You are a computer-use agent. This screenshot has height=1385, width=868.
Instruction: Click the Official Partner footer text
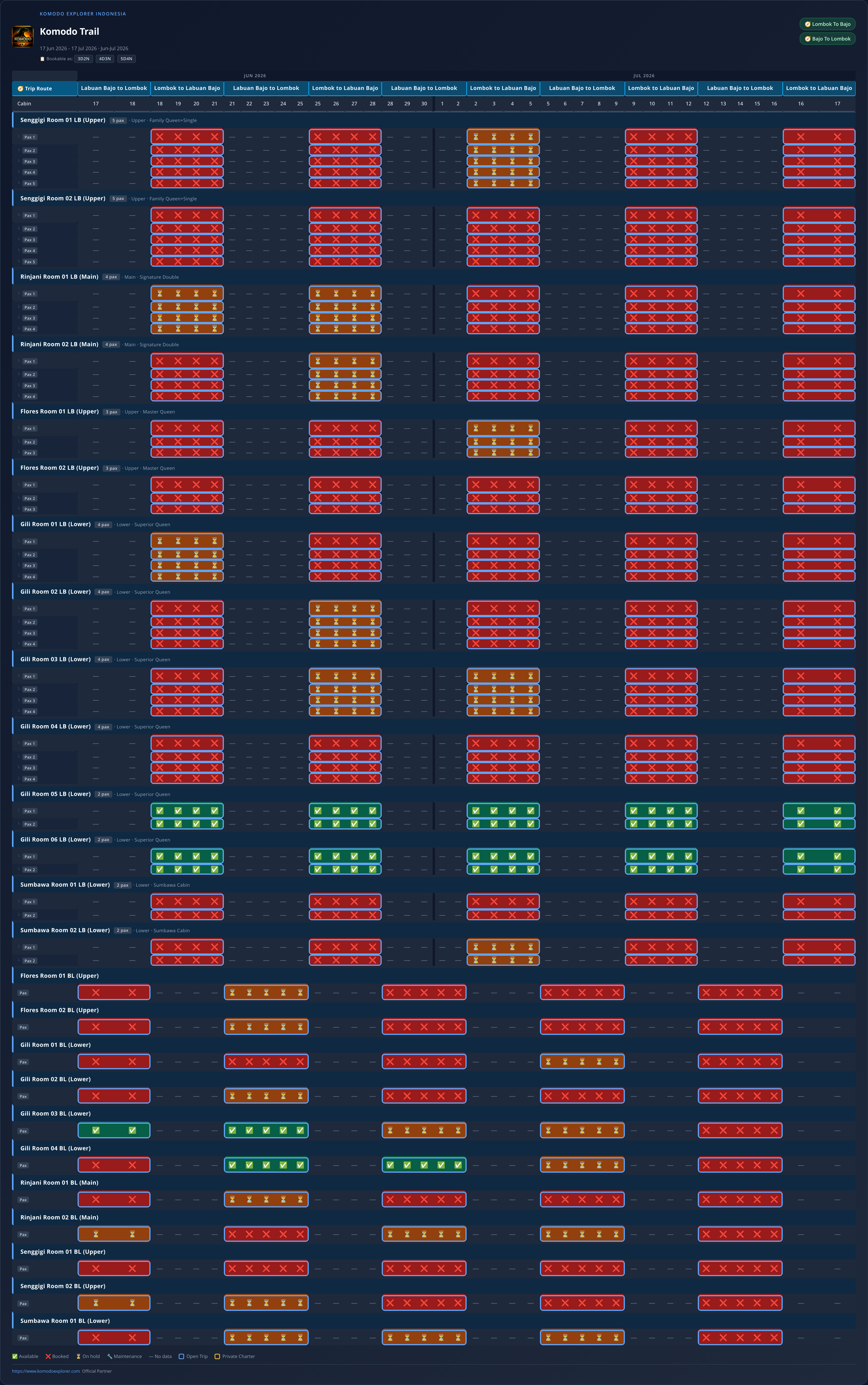97,1371
